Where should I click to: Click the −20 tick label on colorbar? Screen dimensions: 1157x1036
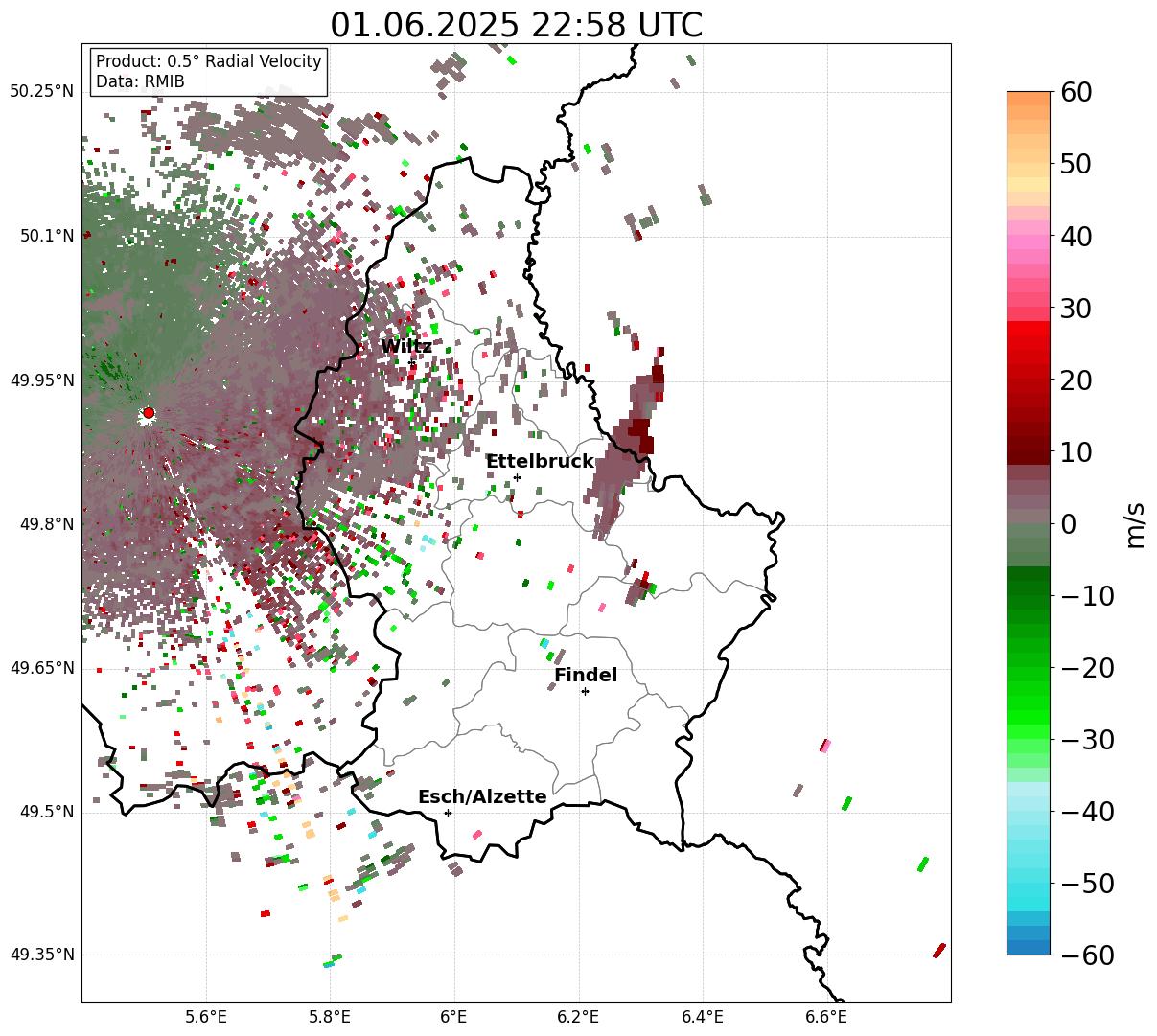tap(1087, 668)
